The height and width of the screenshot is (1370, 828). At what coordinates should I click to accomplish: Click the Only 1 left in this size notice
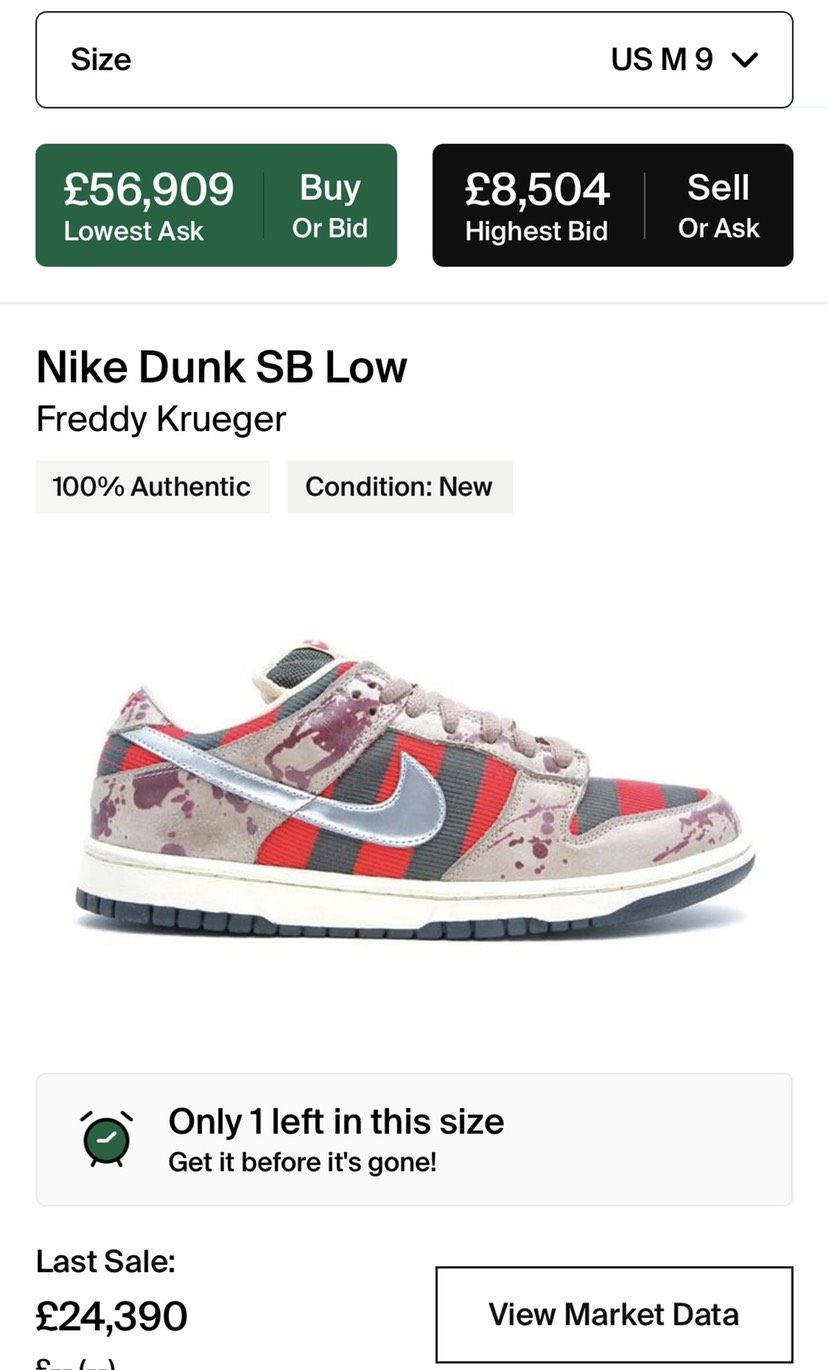coord(414,1139)
